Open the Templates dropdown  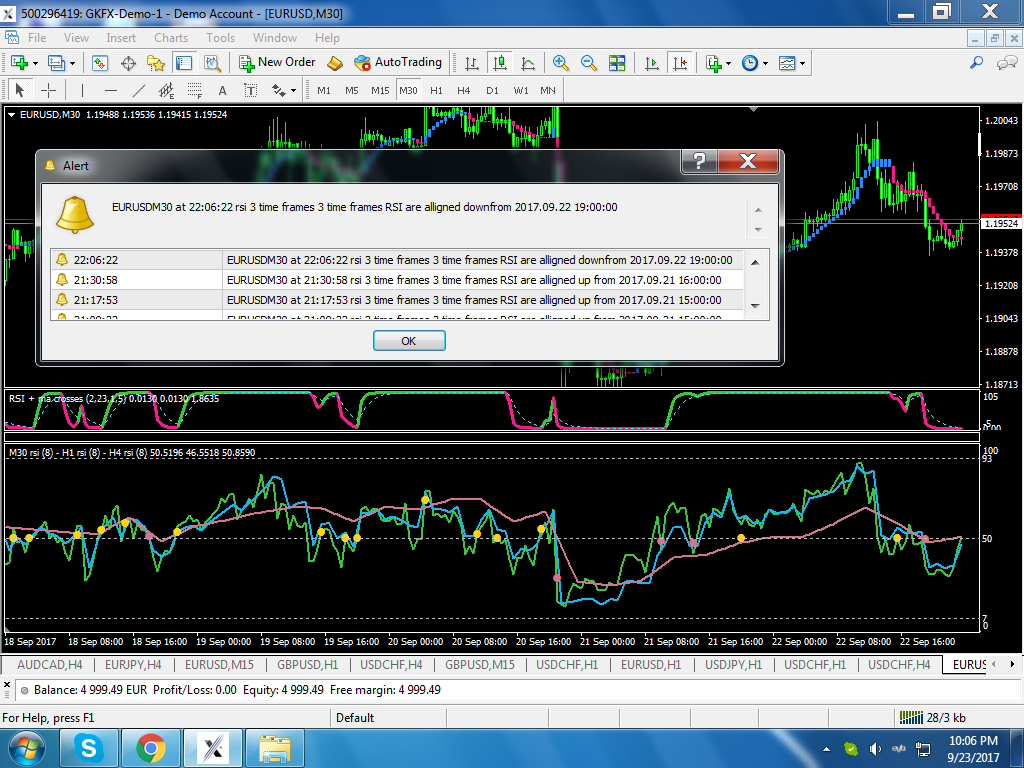tap(792, 63)
